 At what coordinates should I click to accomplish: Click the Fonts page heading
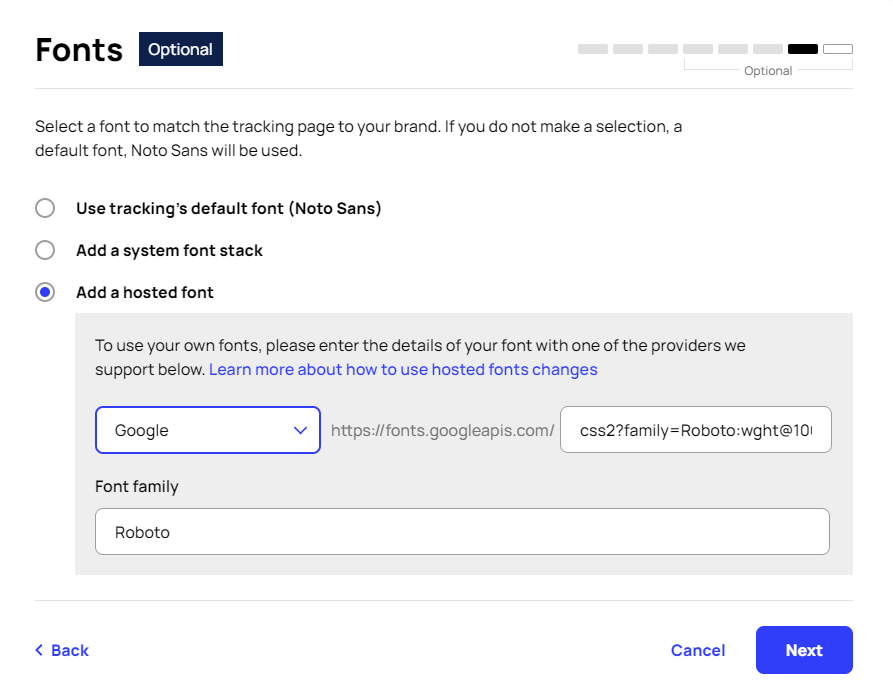pos(79,49)
